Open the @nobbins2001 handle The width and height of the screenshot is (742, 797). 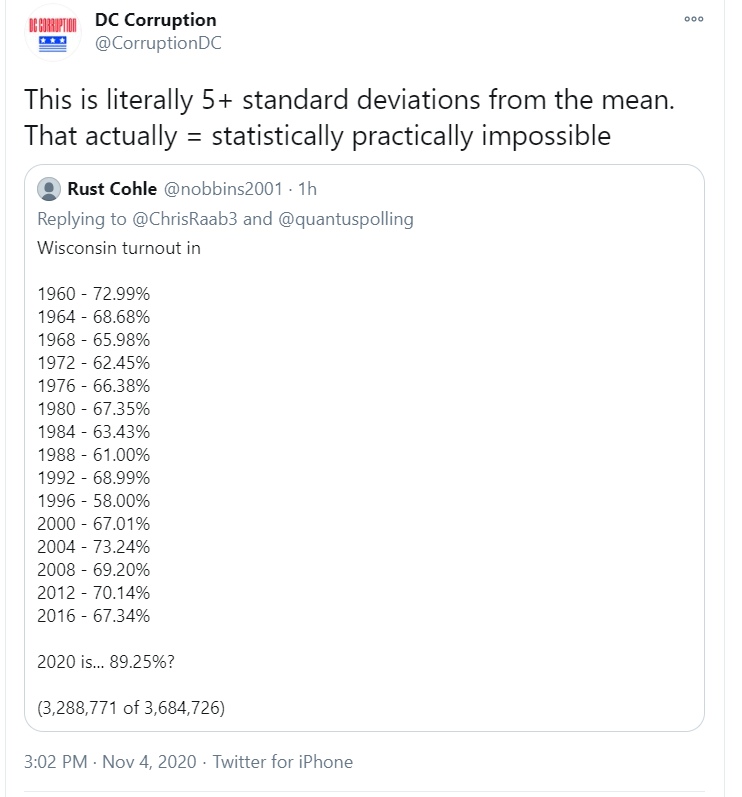223,189
